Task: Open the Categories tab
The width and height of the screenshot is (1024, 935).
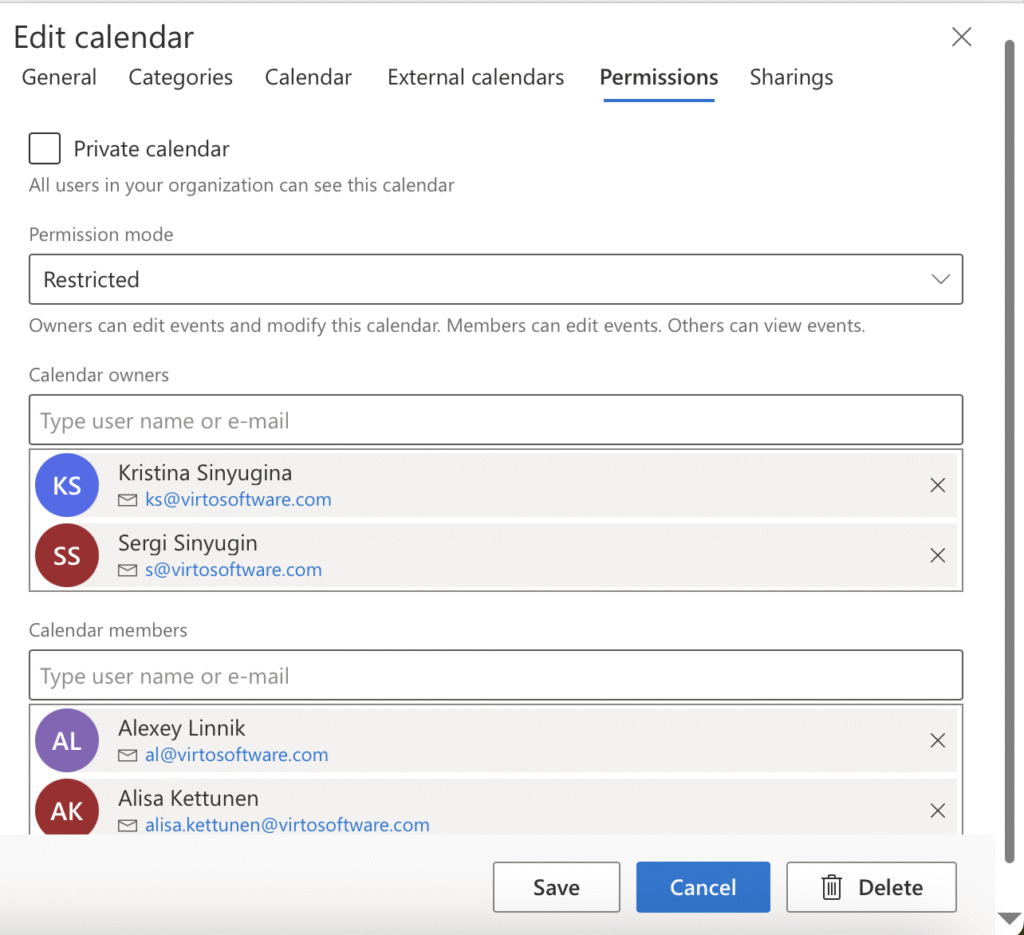Action: pos(180,78)
